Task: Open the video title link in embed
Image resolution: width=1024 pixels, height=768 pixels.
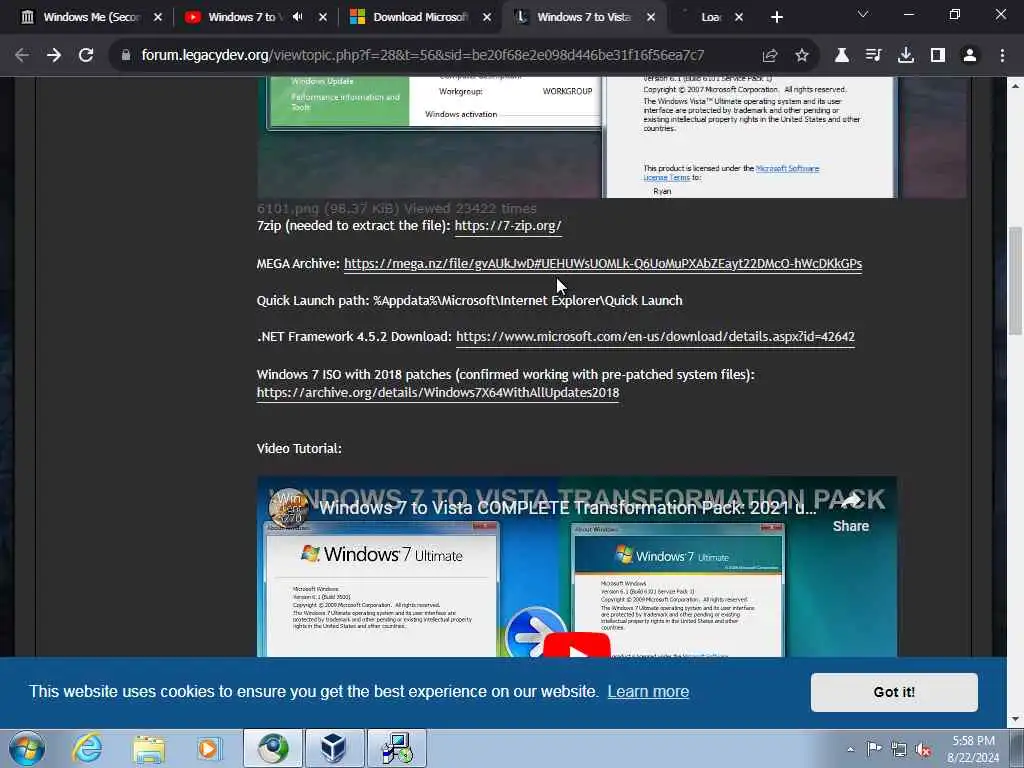Action: pos(568,508)
